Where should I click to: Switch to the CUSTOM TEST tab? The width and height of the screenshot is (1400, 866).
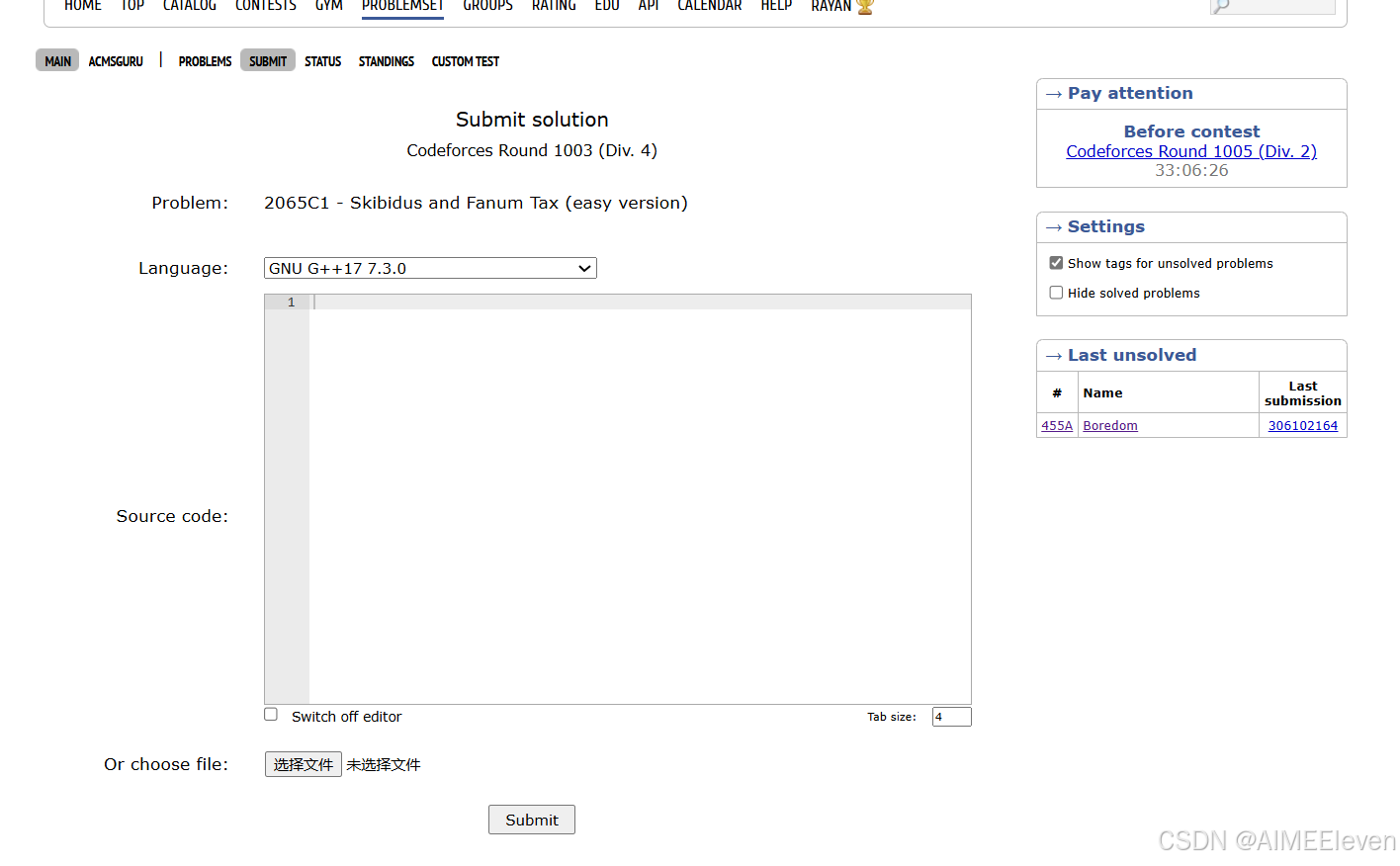tap(466, 61)
